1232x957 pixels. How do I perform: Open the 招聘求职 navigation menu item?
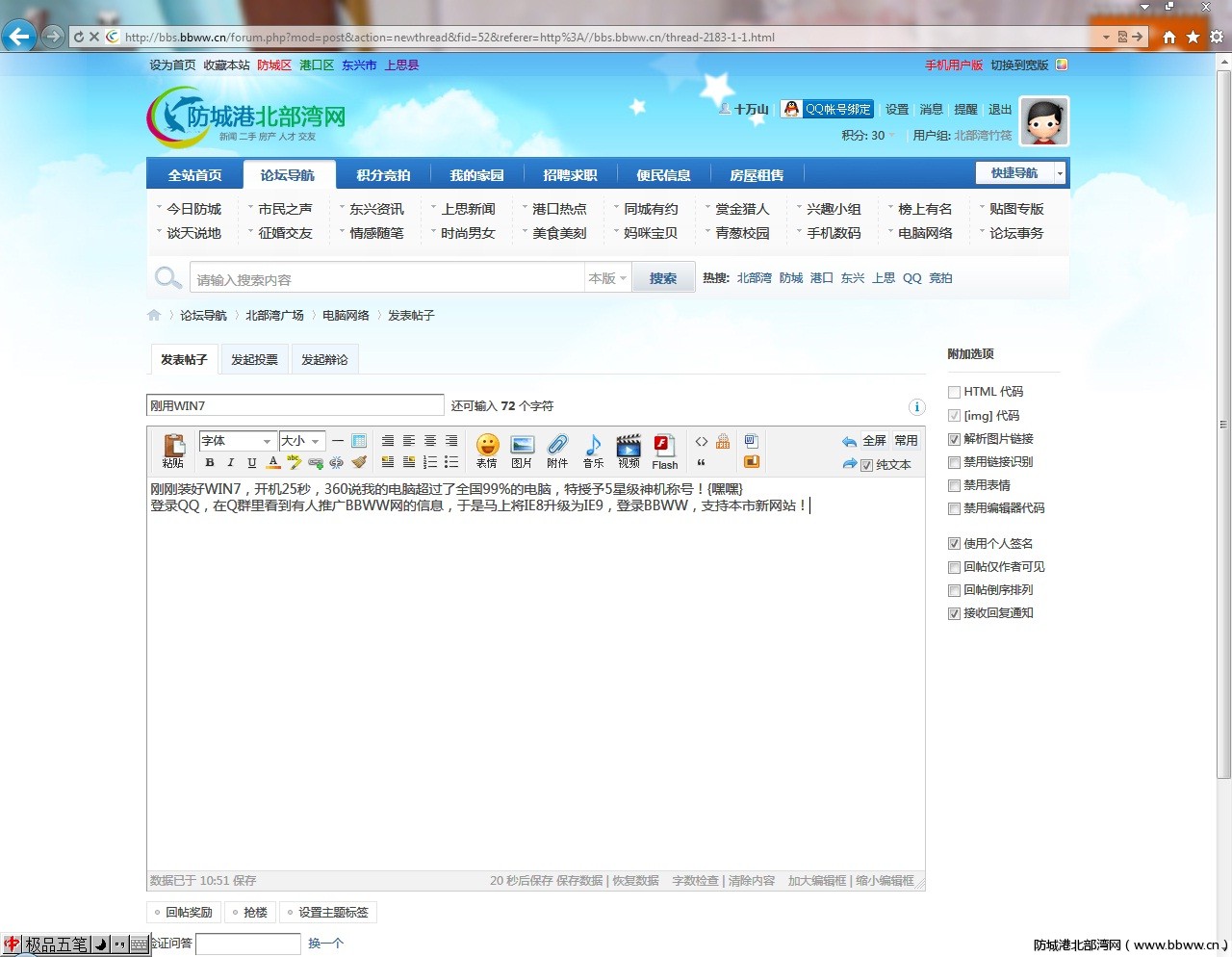570,175
